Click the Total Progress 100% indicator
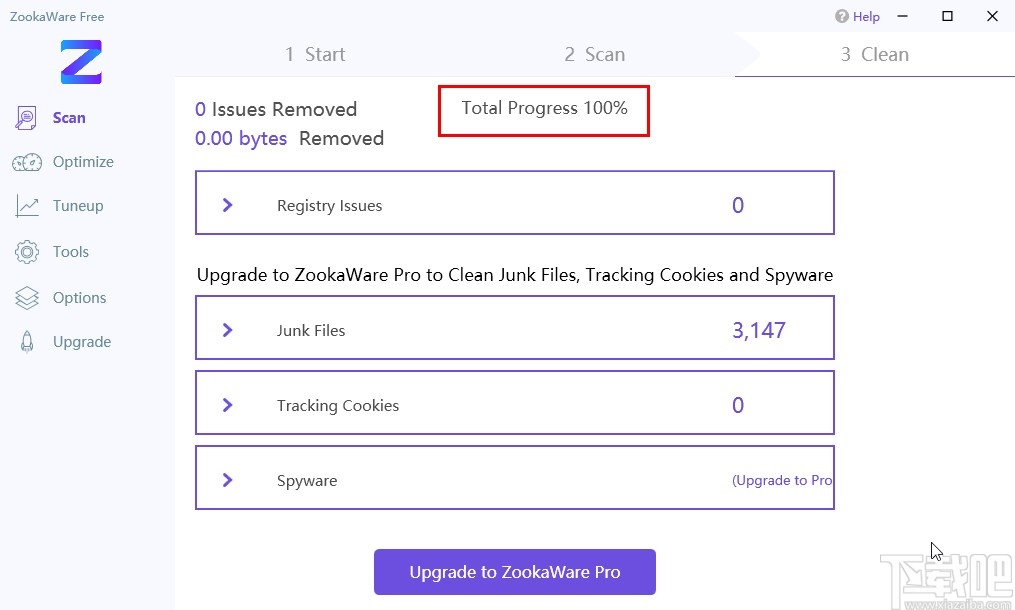 (x=544, y=108)
